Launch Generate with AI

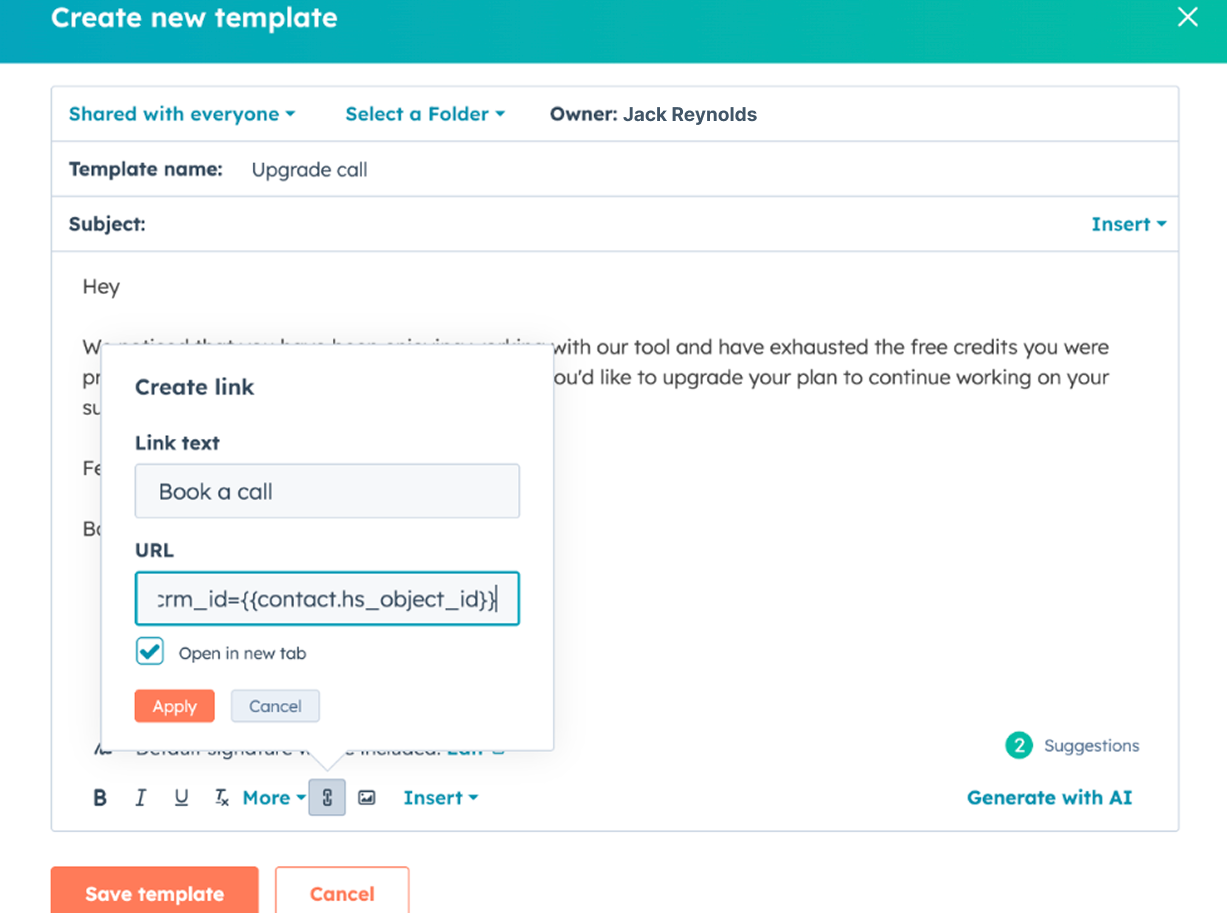[x=1049, y=797]
